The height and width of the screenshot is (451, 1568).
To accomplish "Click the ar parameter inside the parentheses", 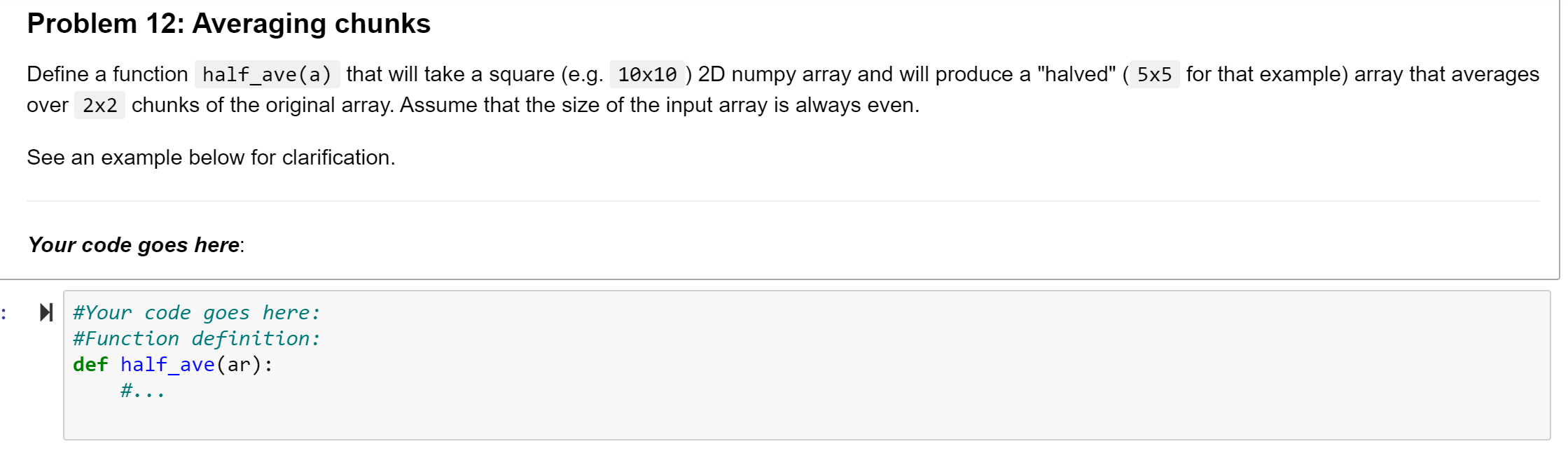I will (238, 364).
